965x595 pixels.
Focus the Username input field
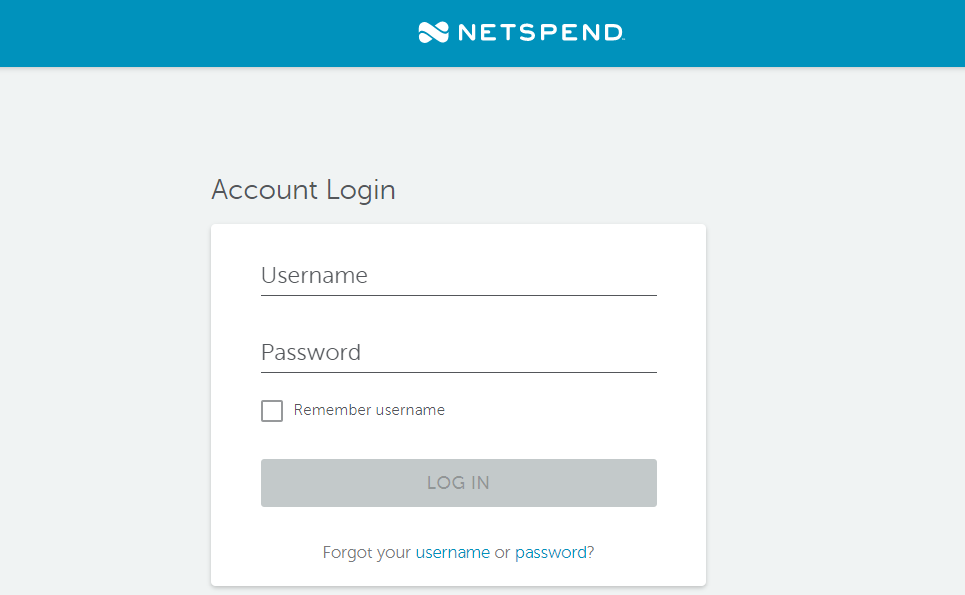458,276
